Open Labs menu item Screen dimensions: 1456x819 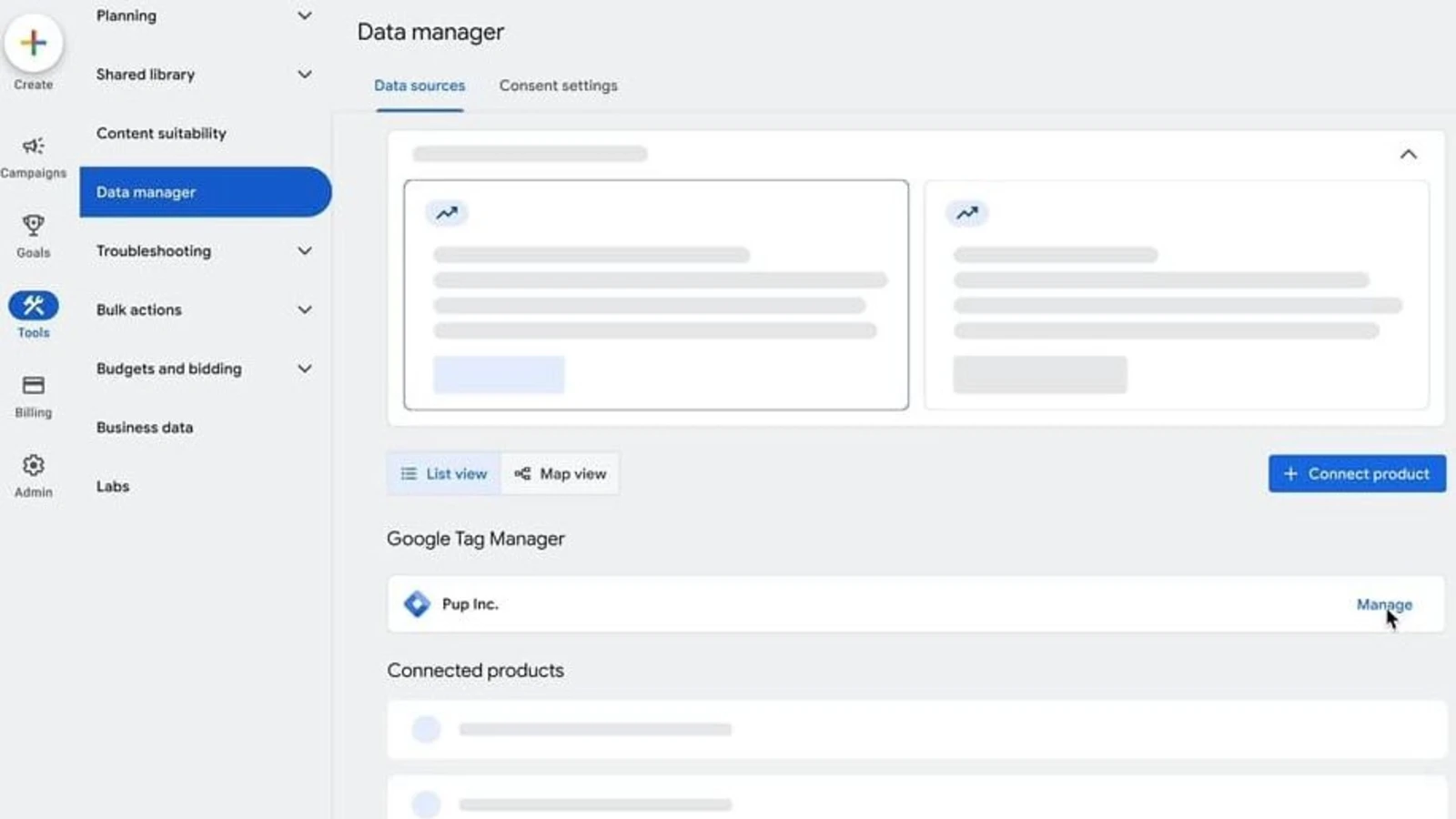(x=113, y=487)
